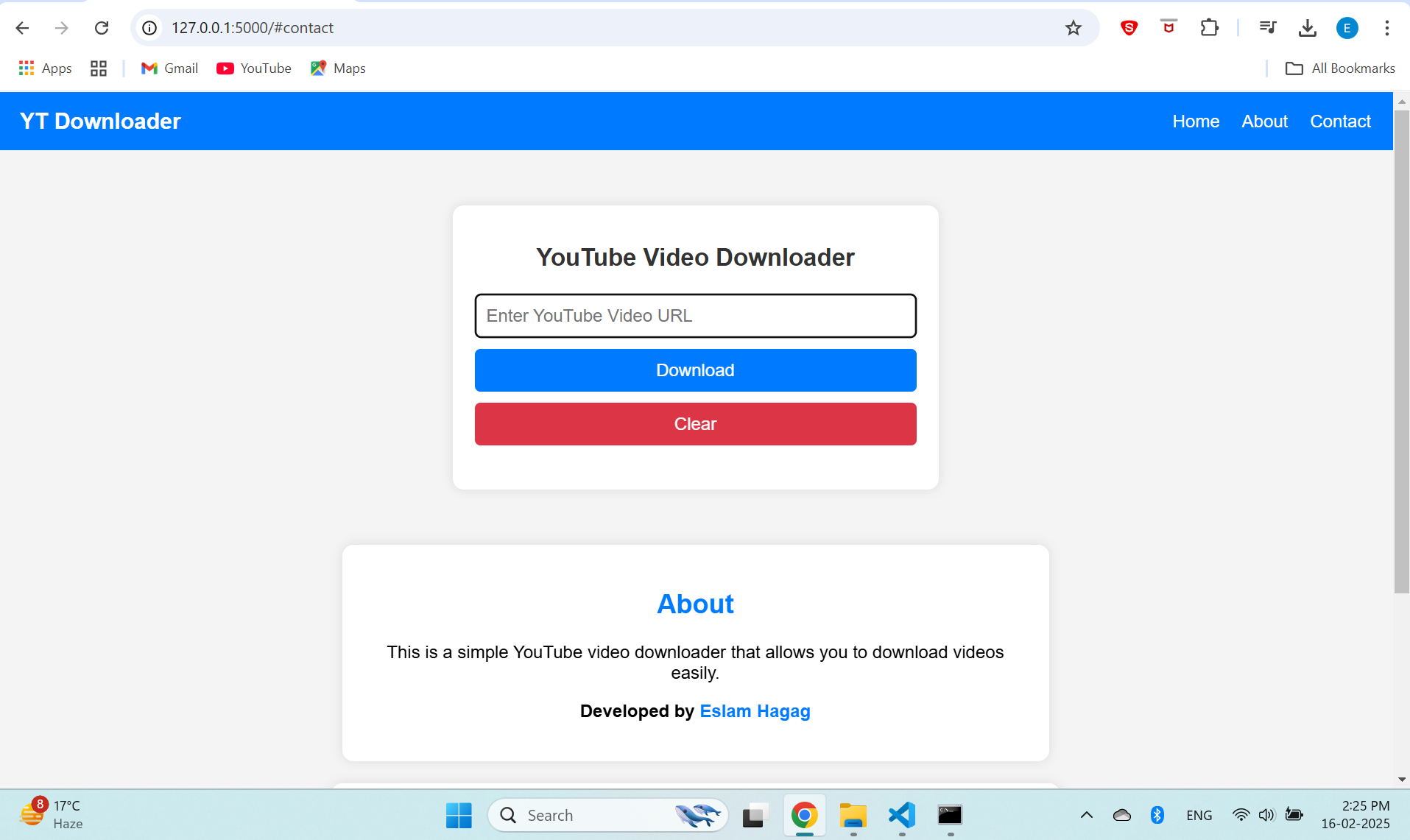
Task: Bookmark this page with star icon
Action: click(1073, 28)
